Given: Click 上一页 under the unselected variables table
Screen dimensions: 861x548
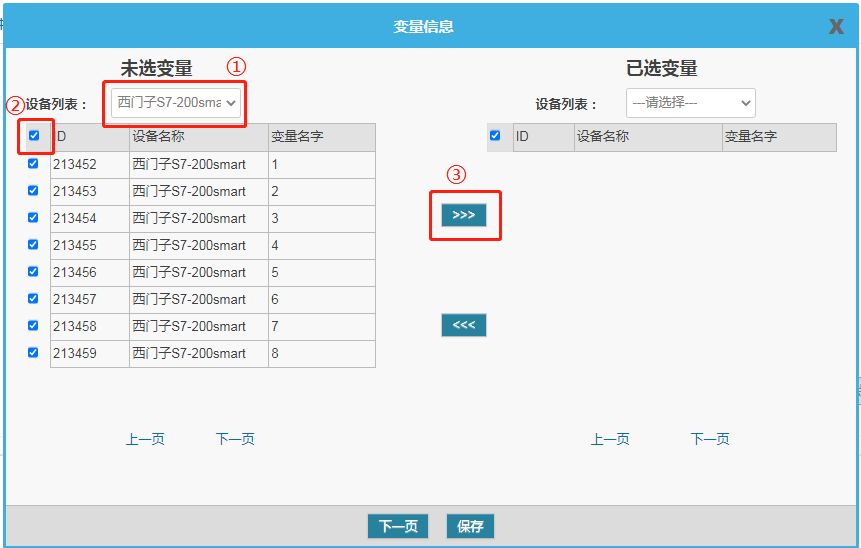Looking at the screenshot, I should [x=145, y=439].
